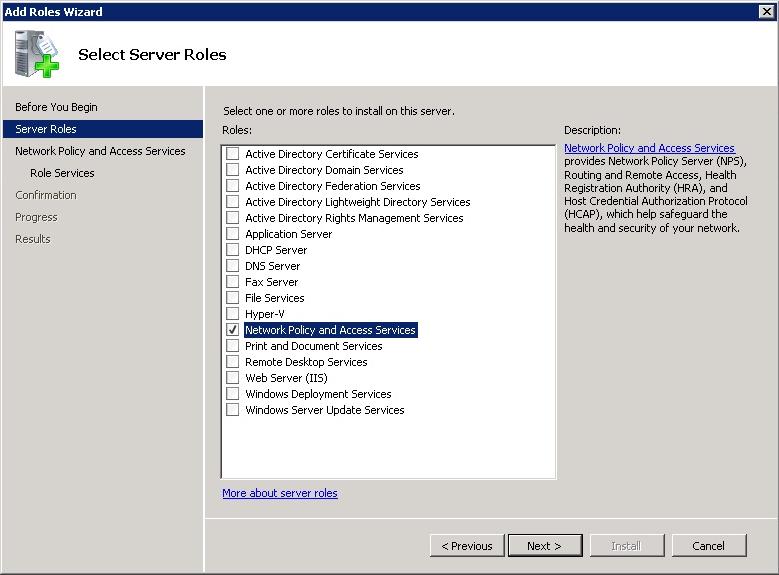Check Remote Desktop Services box

pos(233,362)
